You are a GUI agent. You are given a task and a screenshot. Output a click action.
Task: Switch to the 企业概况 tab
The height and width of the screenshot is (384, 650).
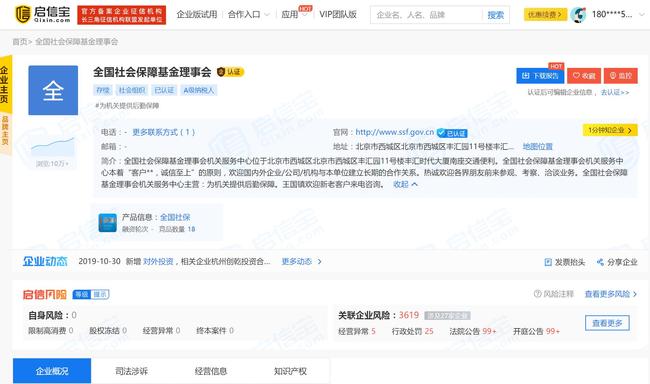point(52,371)
